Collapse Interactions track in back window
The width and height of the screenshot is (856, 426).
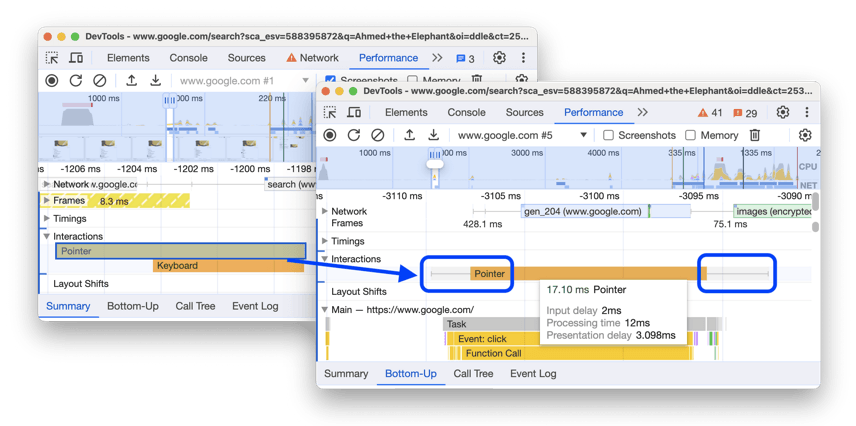[47, 237]
